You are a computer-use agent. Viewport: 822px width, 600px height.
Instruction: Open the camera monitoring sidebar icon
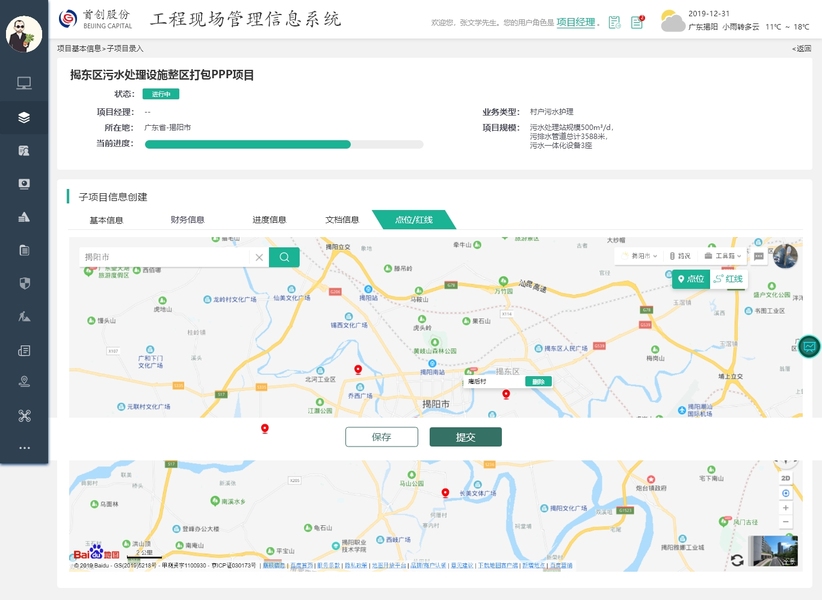coord(24,184)
